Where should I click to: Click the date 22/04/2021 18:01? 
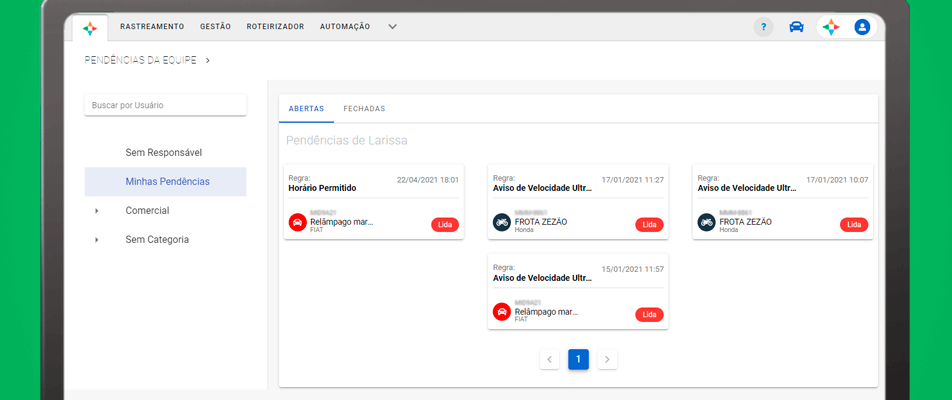[428, 180]
